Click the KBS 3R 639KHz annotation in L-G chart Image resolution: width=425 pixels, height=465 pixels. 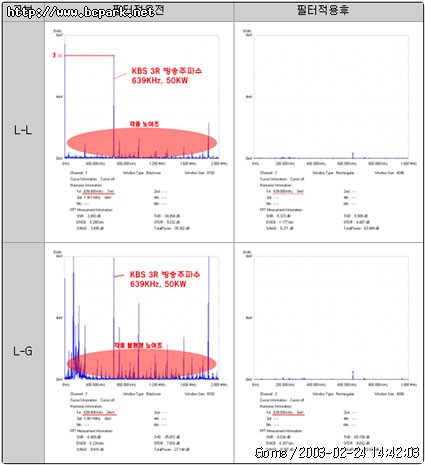click(x=165, y=279)
